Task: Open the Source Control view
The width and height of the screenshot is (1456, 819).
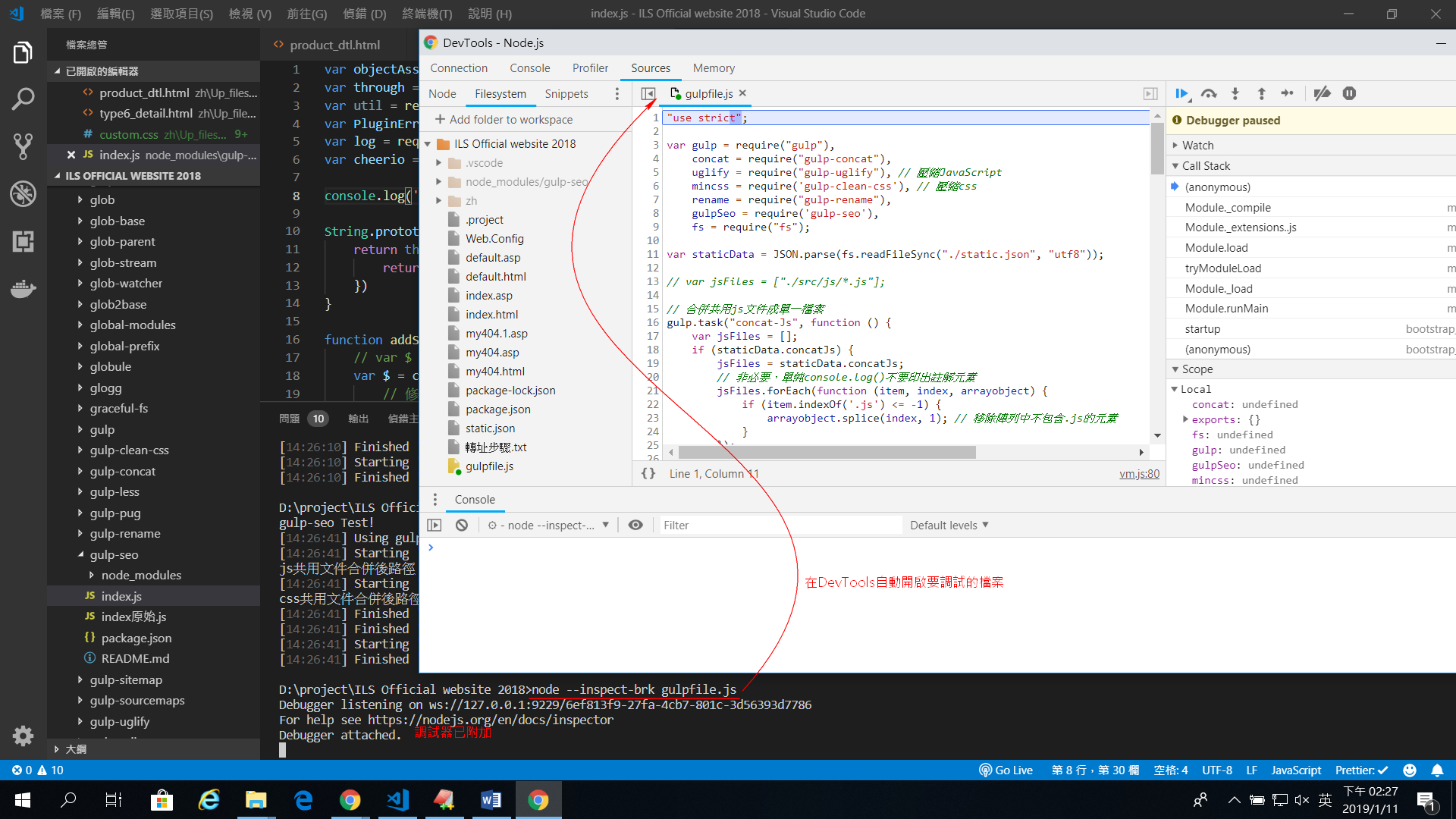Action: click(x=23, y=146)
